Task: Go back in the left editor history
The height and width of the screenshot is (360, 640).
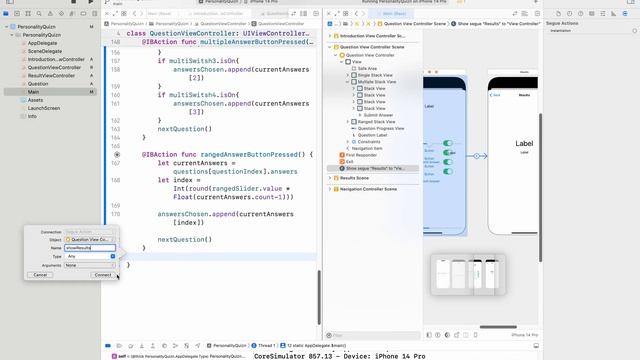Action: tap(134, 13)
